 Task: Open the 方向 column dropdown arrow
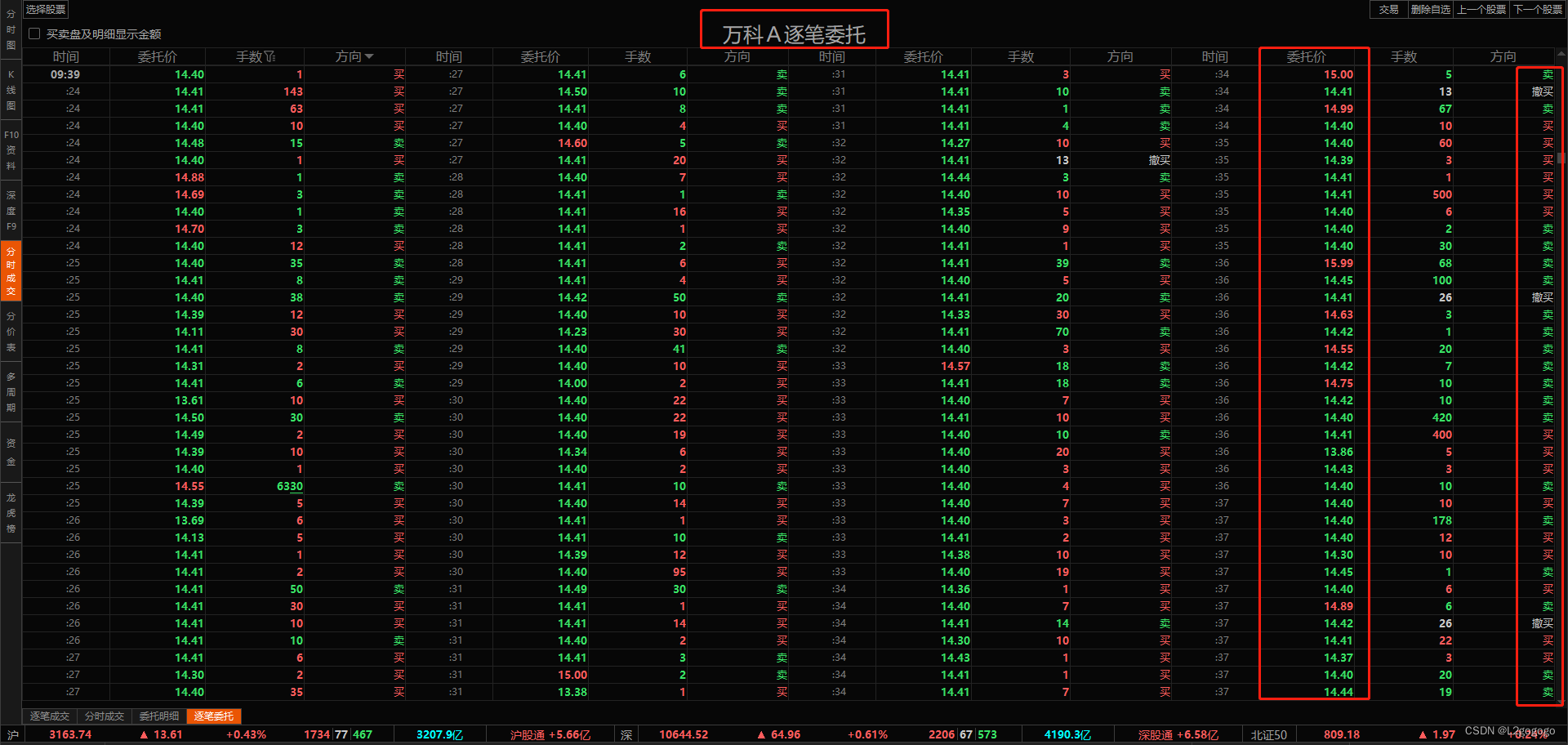pos(369,56)
